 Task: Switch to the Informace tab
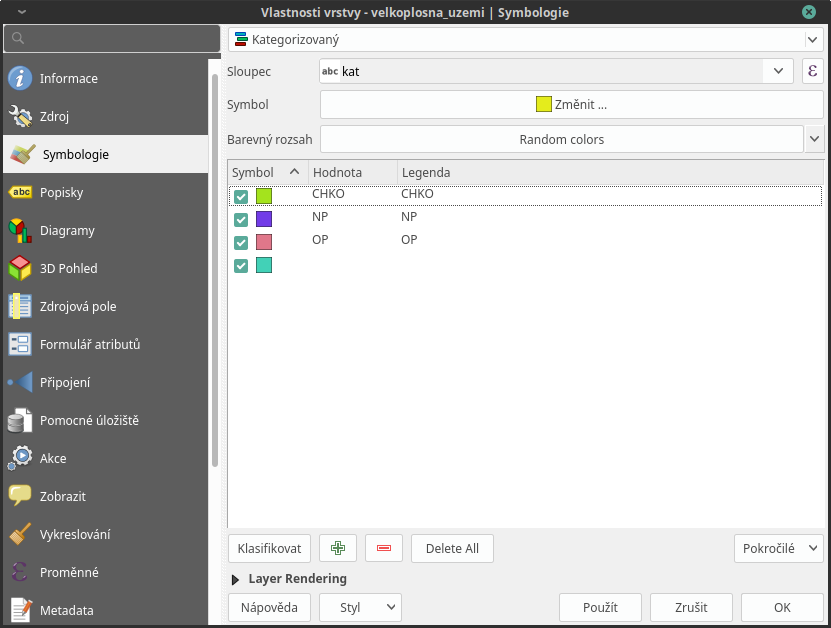[105, 78]
